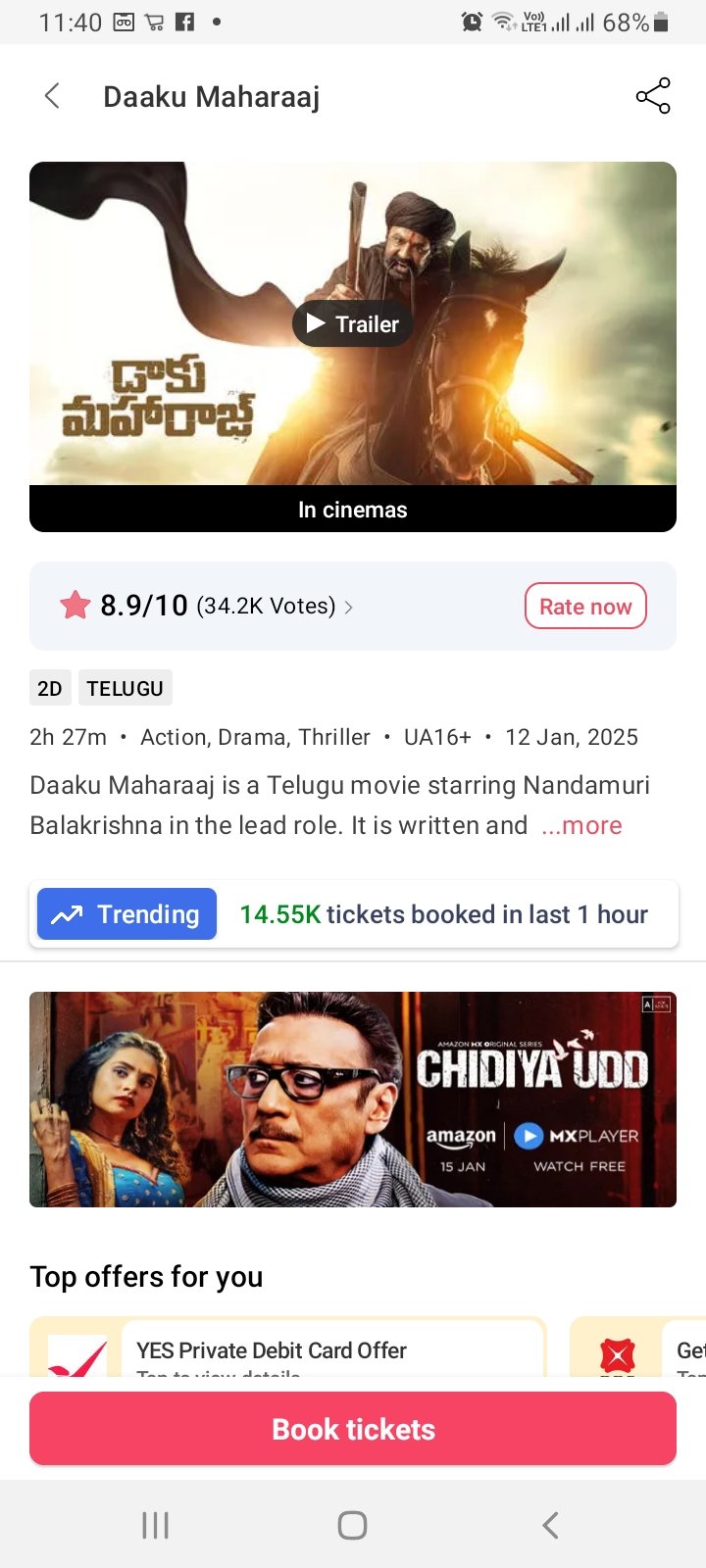
Task: Click the Rate now button
Action: (585, 606)
